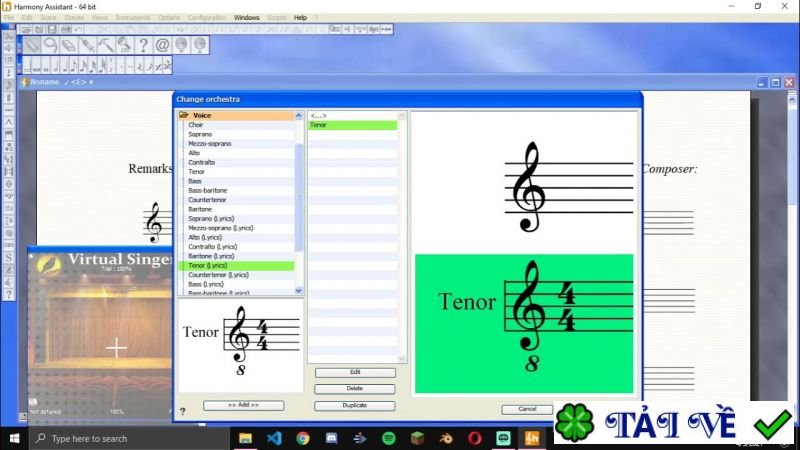Click the undo toolbar icon
The image size is (800, 450).
click(x=79, y=30)
